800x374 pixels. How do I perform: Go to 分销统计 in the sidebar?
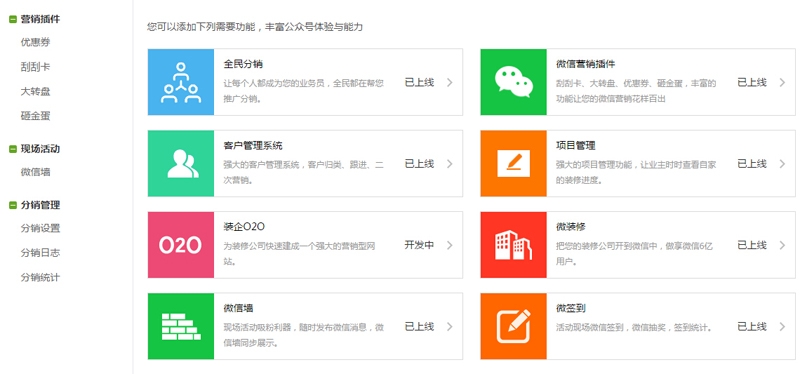(x=40, y=278)
